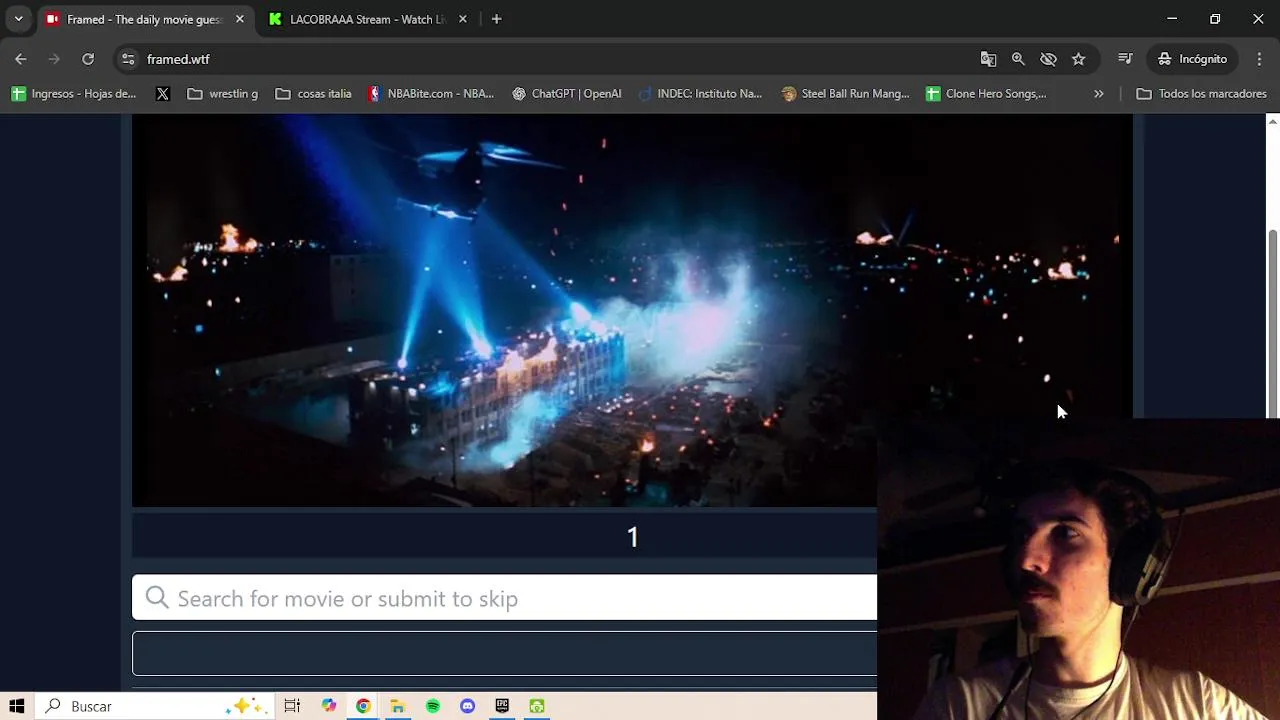This screenshot has width=1280, height=720.
Task: Go forward to the next page
Action: [x=54, y=59]
